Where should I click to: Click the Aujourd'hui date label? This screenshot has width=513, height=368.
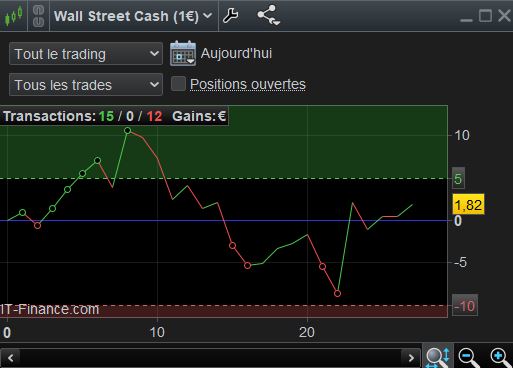[x=236, y=53]
